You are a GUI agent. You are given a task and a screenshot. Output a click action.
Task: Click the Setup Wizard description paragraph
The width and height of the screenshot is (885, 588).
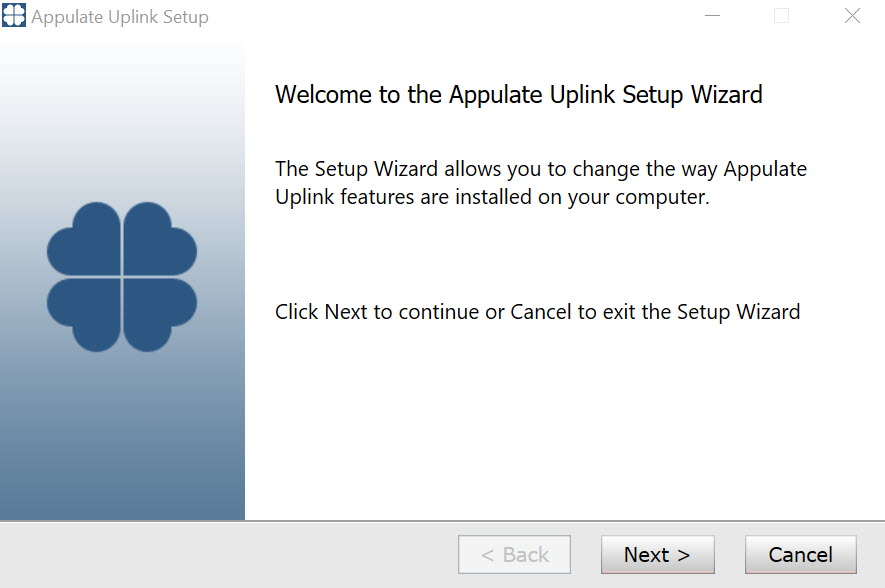point(540,182)
